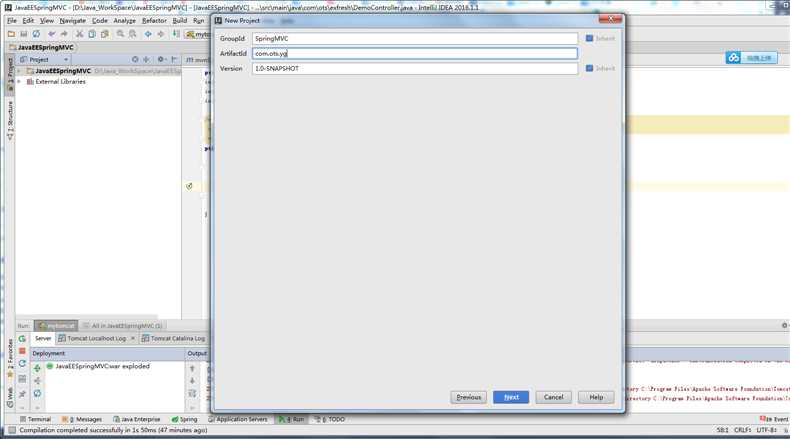Open the Spring tool window
Image resolution: width=790 pixels, height=439 pixels.
pyautogui.click(x=184, y=419)
